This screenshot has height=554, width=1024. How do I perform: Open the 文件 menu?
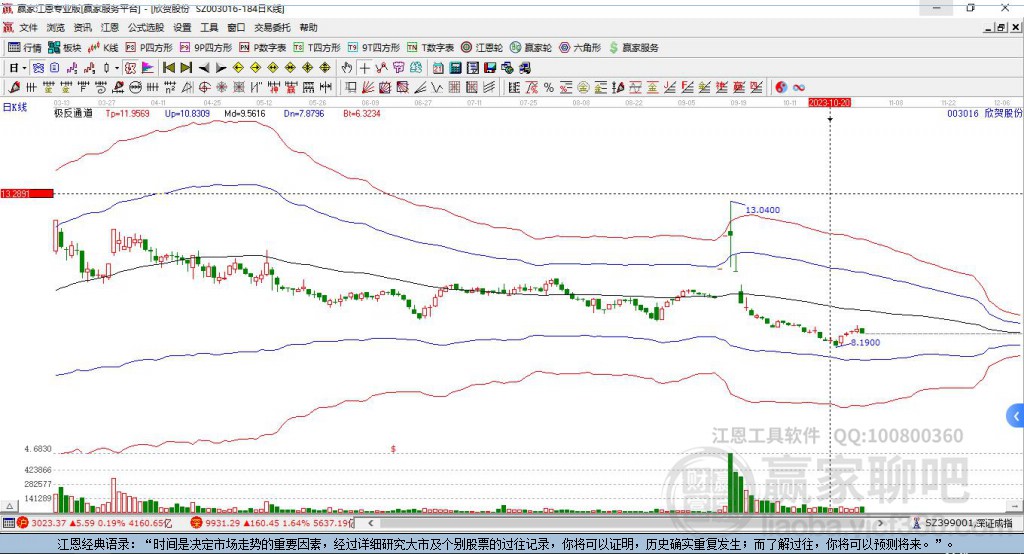(x=29, y=27)
